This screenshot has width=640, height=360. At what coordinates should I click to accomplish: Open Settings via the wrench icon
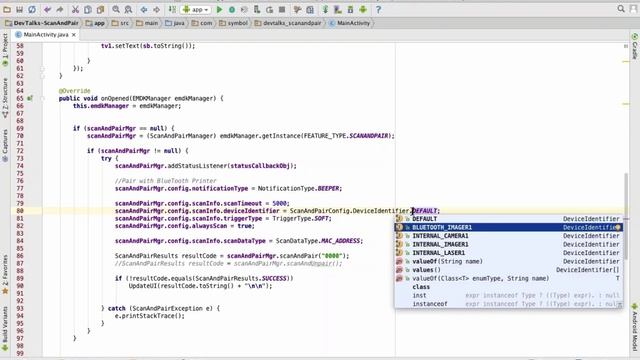(297, 9)
